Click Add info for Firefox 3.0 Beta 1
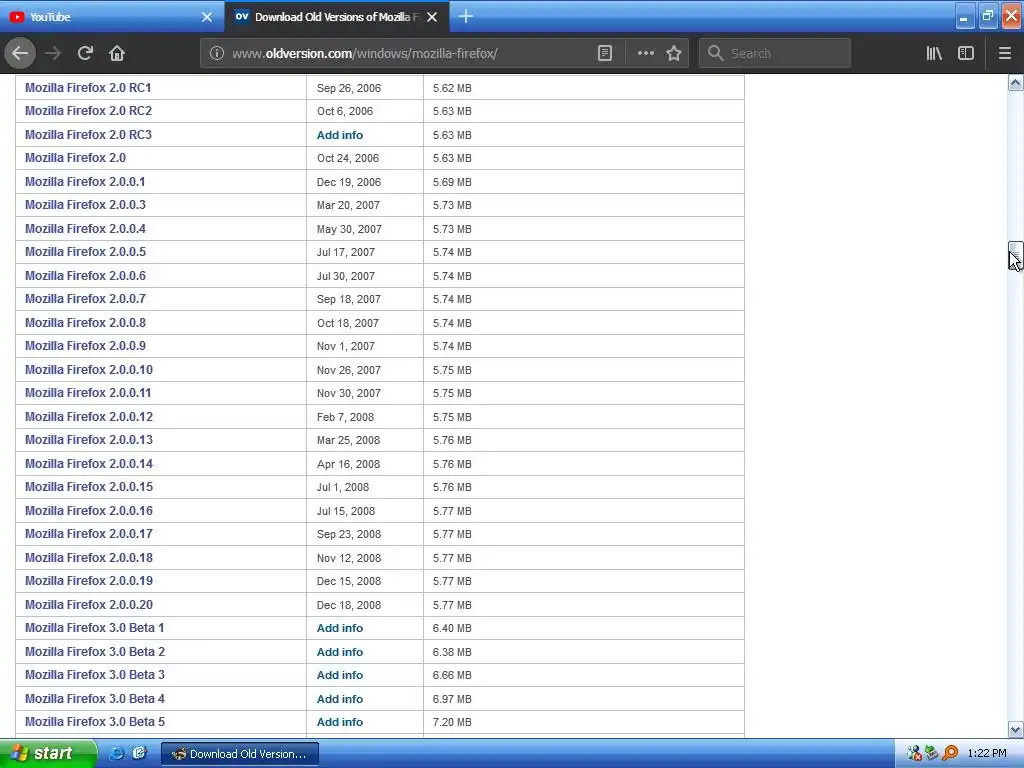This screenshot has height=768, width=1024. (x=340, y=628)
